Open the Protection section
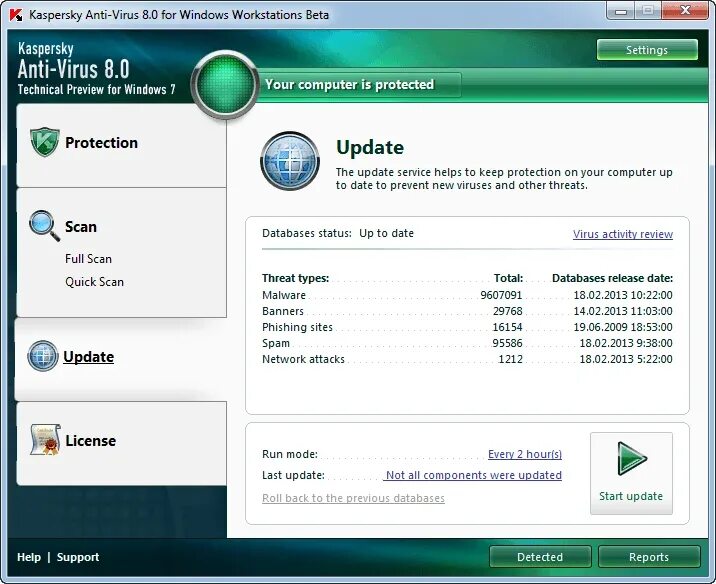Image resolution: width=716 pixels, height=584 pixels. 121,145
